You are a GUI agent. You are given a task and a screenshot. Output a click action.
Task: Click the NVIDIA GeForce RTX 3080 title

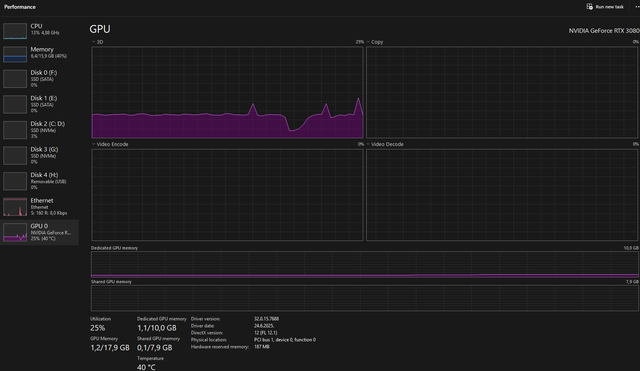(604, 31)
